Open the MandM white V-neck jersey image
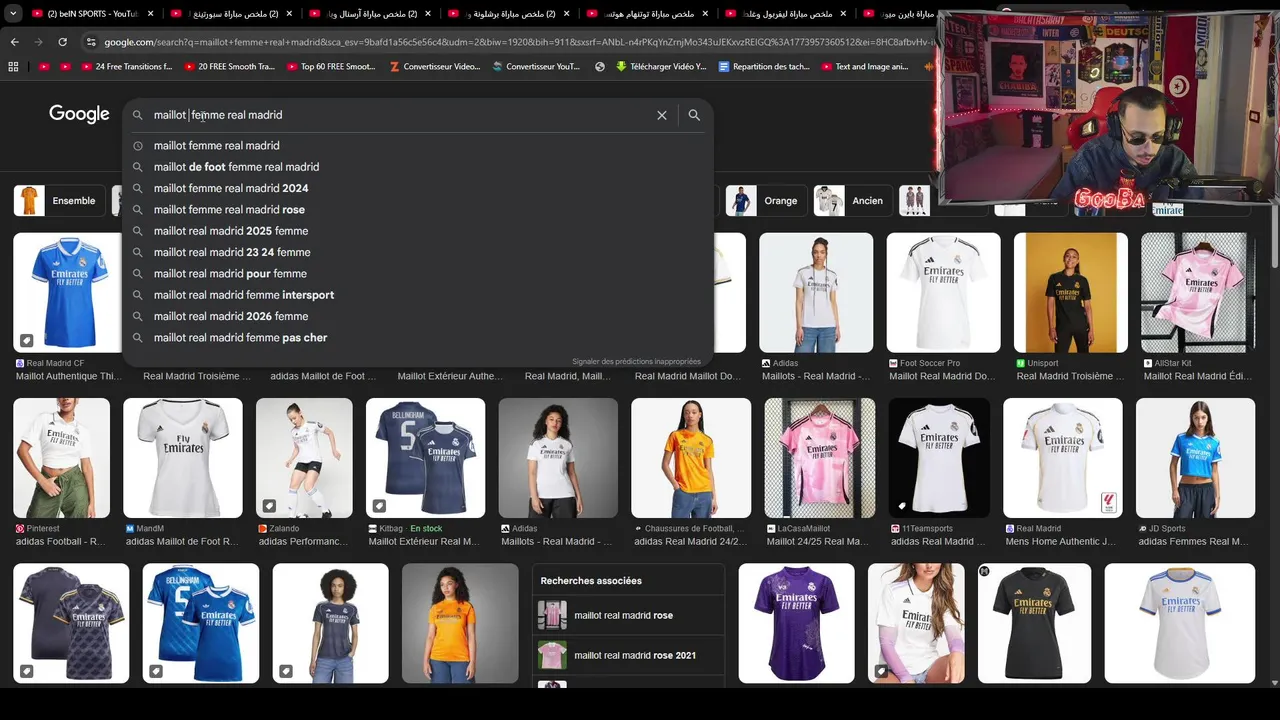The height and width of the screenshot is (720, 1280). pyautogui.click(x=183, y=458)
